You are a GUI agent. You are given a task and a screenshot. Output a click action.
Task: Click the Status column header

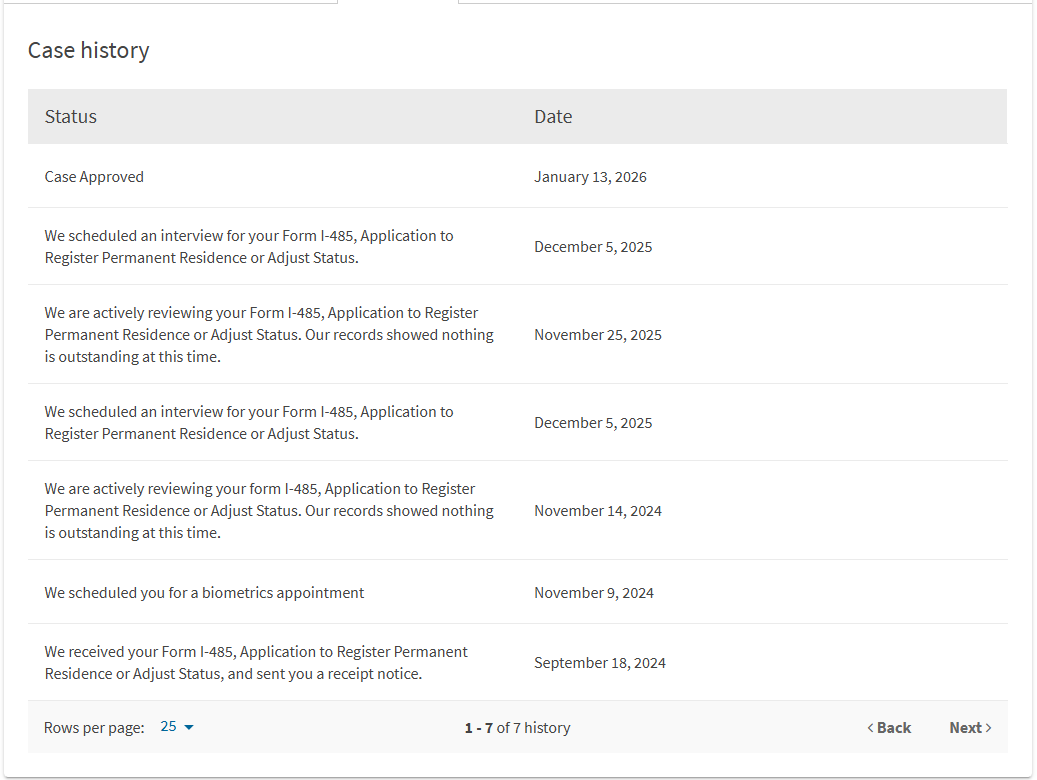[x=71, y=117]
